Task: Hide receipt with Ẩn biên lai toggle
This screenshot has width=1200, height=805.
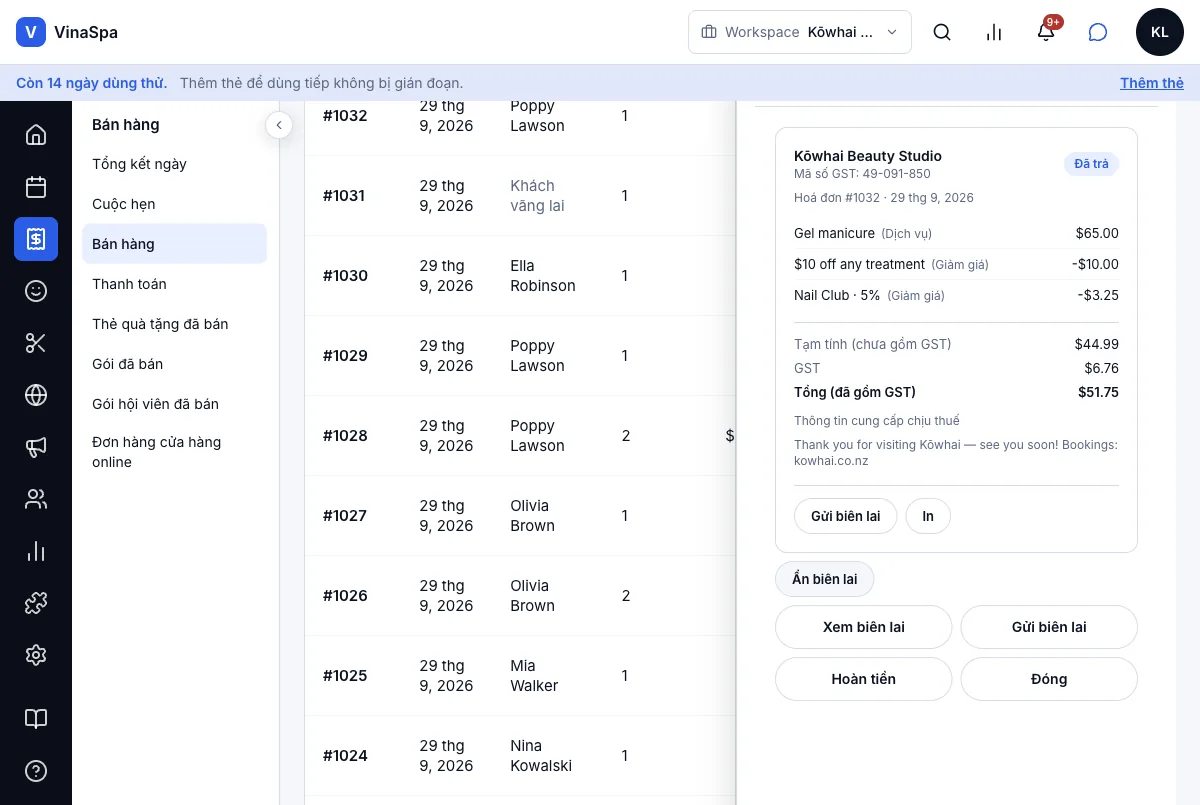Action: (825, 579)
